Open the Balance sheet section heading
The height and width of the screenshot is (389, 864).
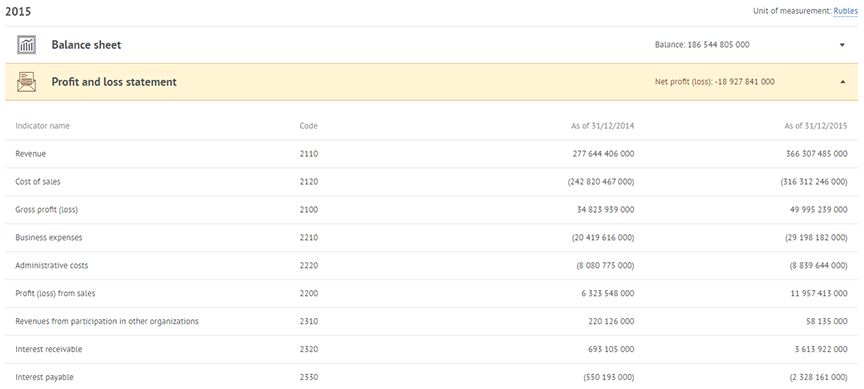click(x=87, y=45)
